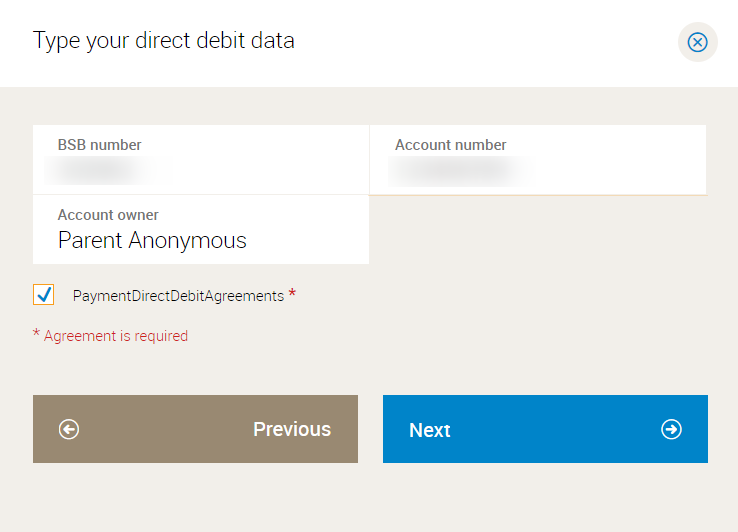Click the right arrow icon on Next
The height and width of the screenshot is (532, 738).
[671, 429]
